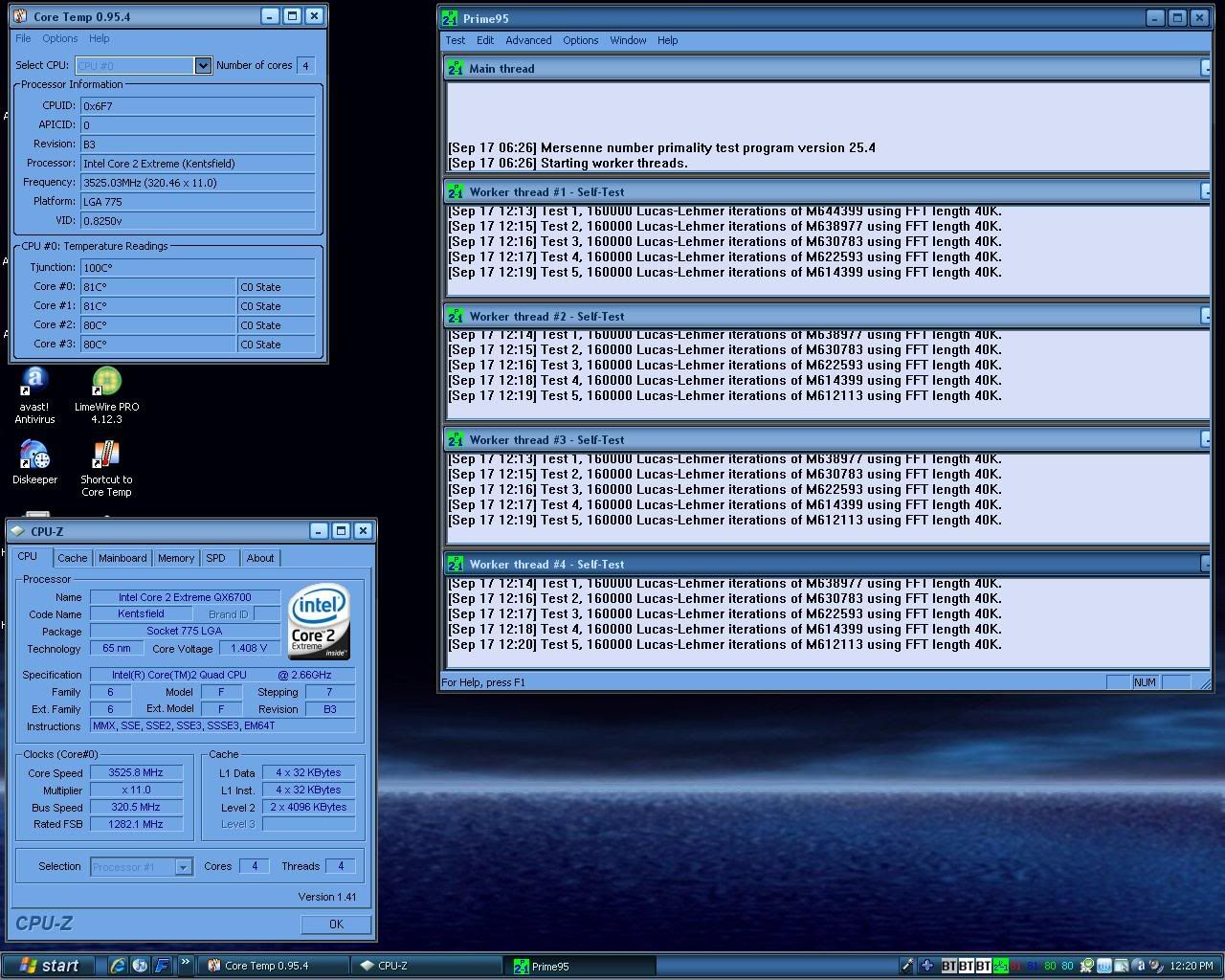This screenshot has height=980, width=1225.
Task: Click the red core temperature tray reading
Action: [x=1016, y=966]
